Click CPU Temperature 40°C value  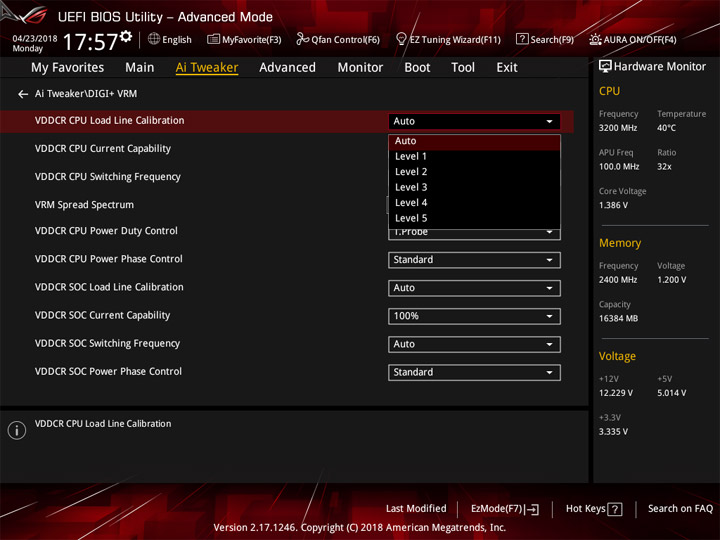coord(666,128)
